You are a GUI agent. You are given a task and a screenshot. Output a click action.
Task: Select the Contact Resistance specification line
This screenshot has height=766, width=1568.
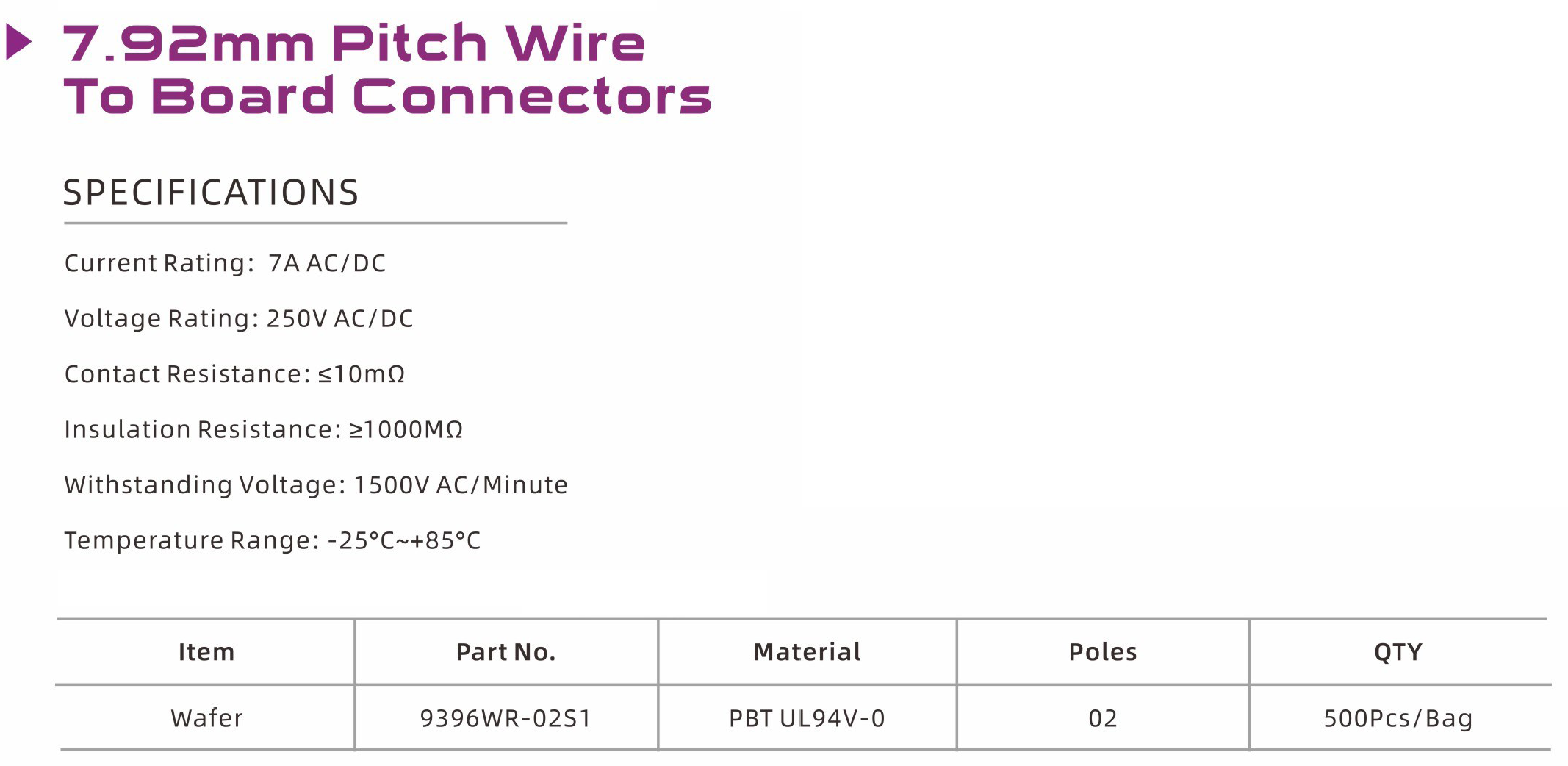(234, 374)
